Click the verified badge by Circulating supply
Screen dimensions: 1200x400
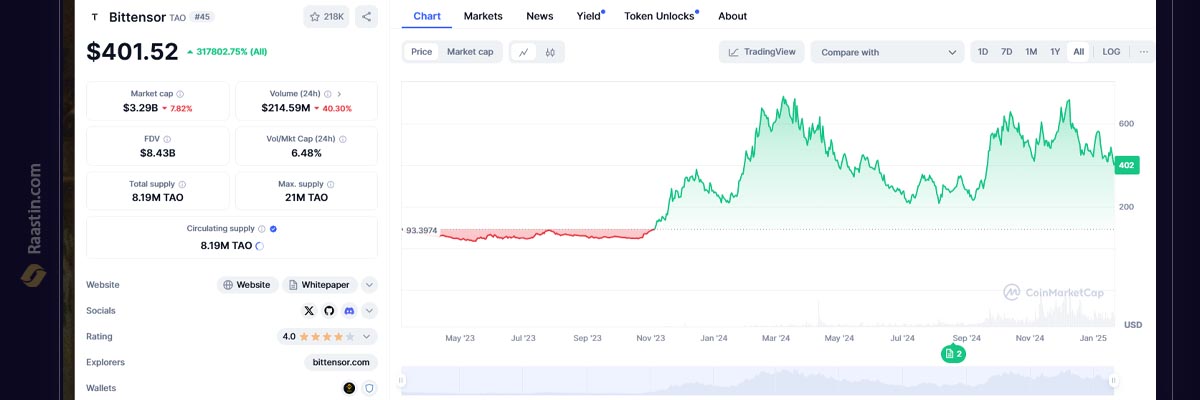(274, 229)
